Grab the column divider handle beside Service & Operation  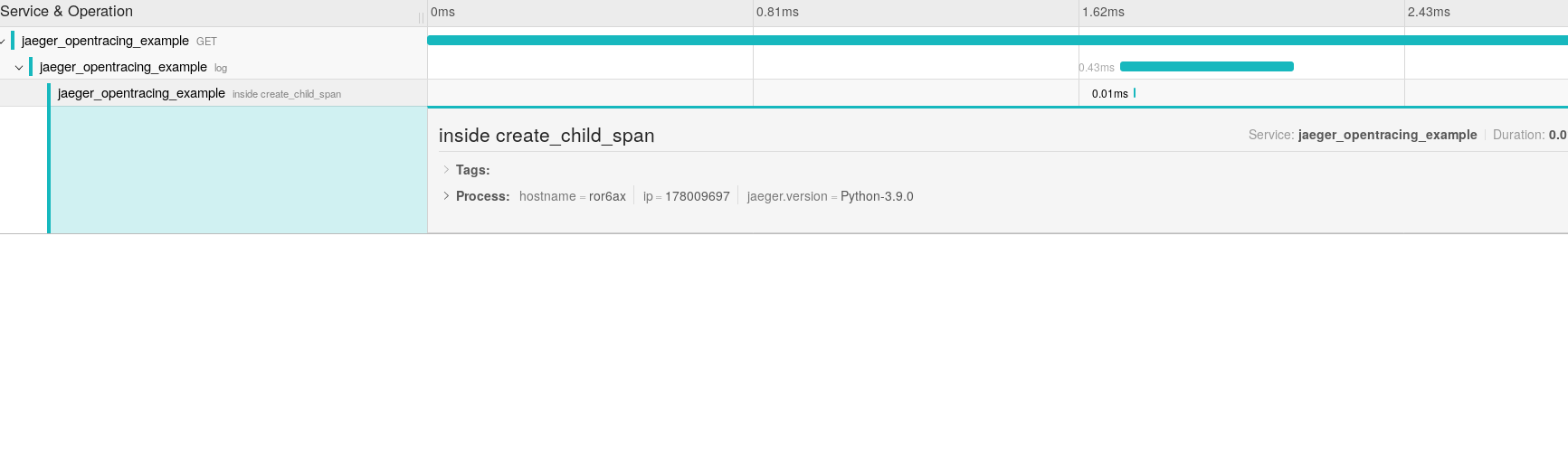pos(421,17)
